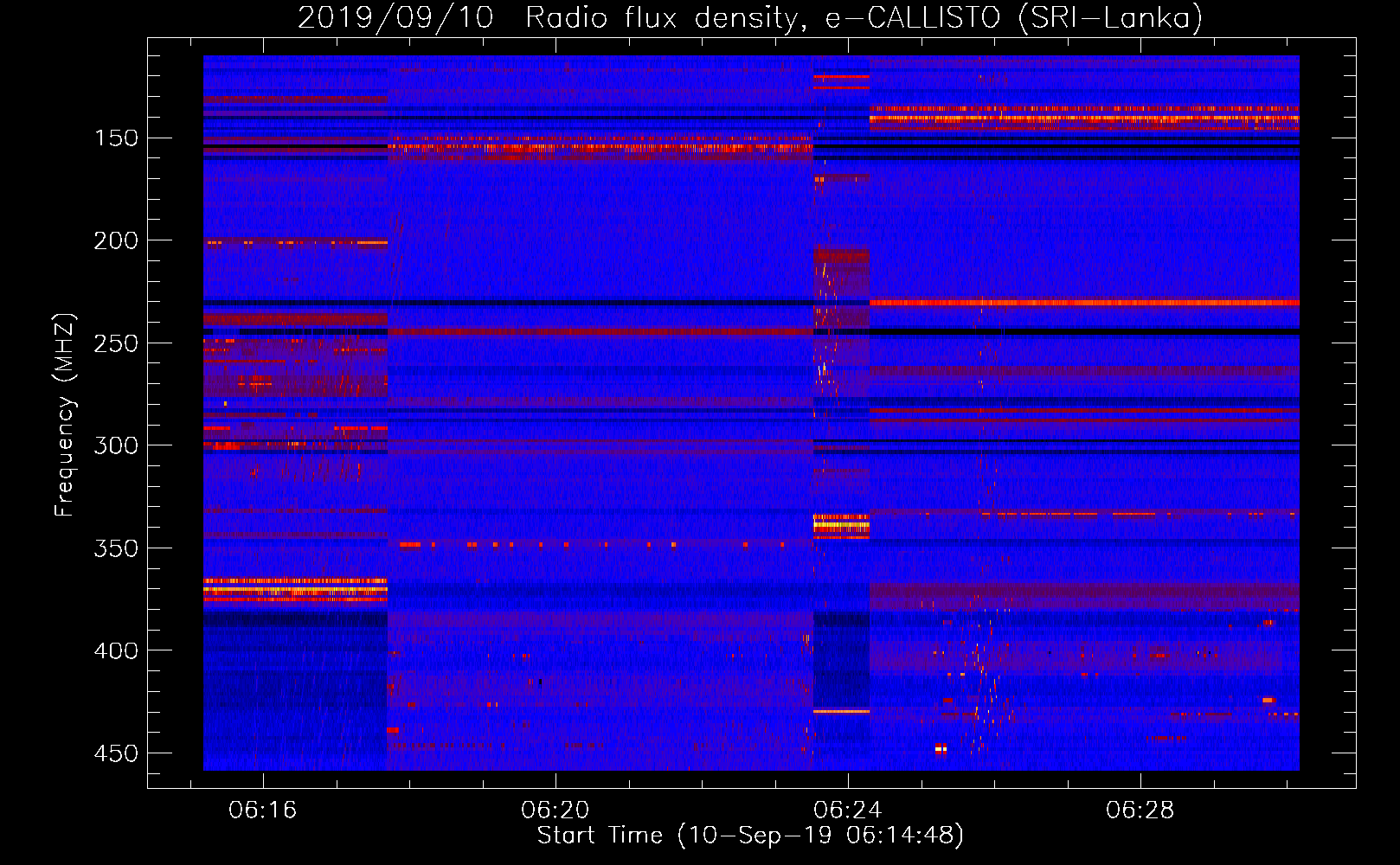Click the 06:24 time tick label
The width and height of the screenshot is (1400, 865).
pyautogui.click(x=848, y=810)
